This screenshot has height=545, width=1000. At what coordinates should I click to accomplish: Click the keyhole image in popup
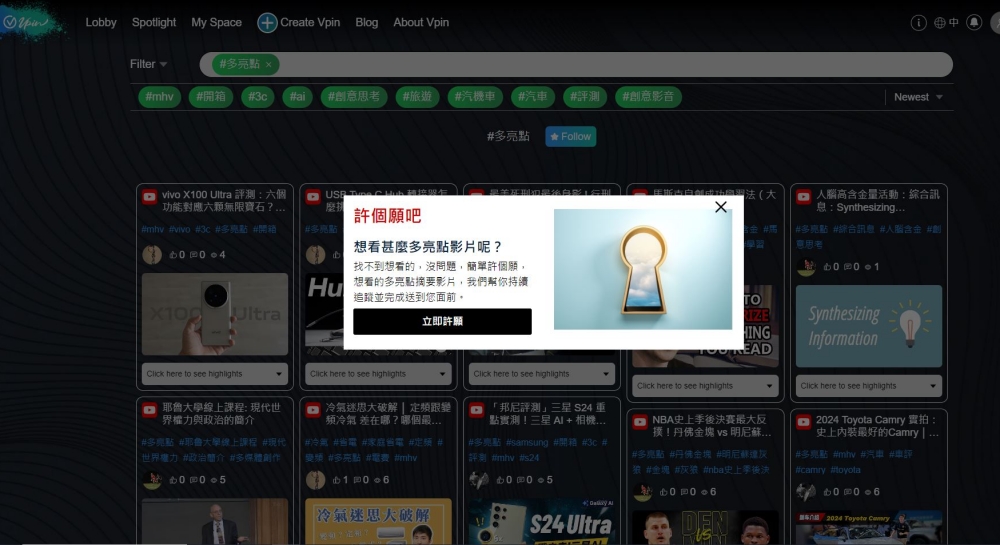643,270
